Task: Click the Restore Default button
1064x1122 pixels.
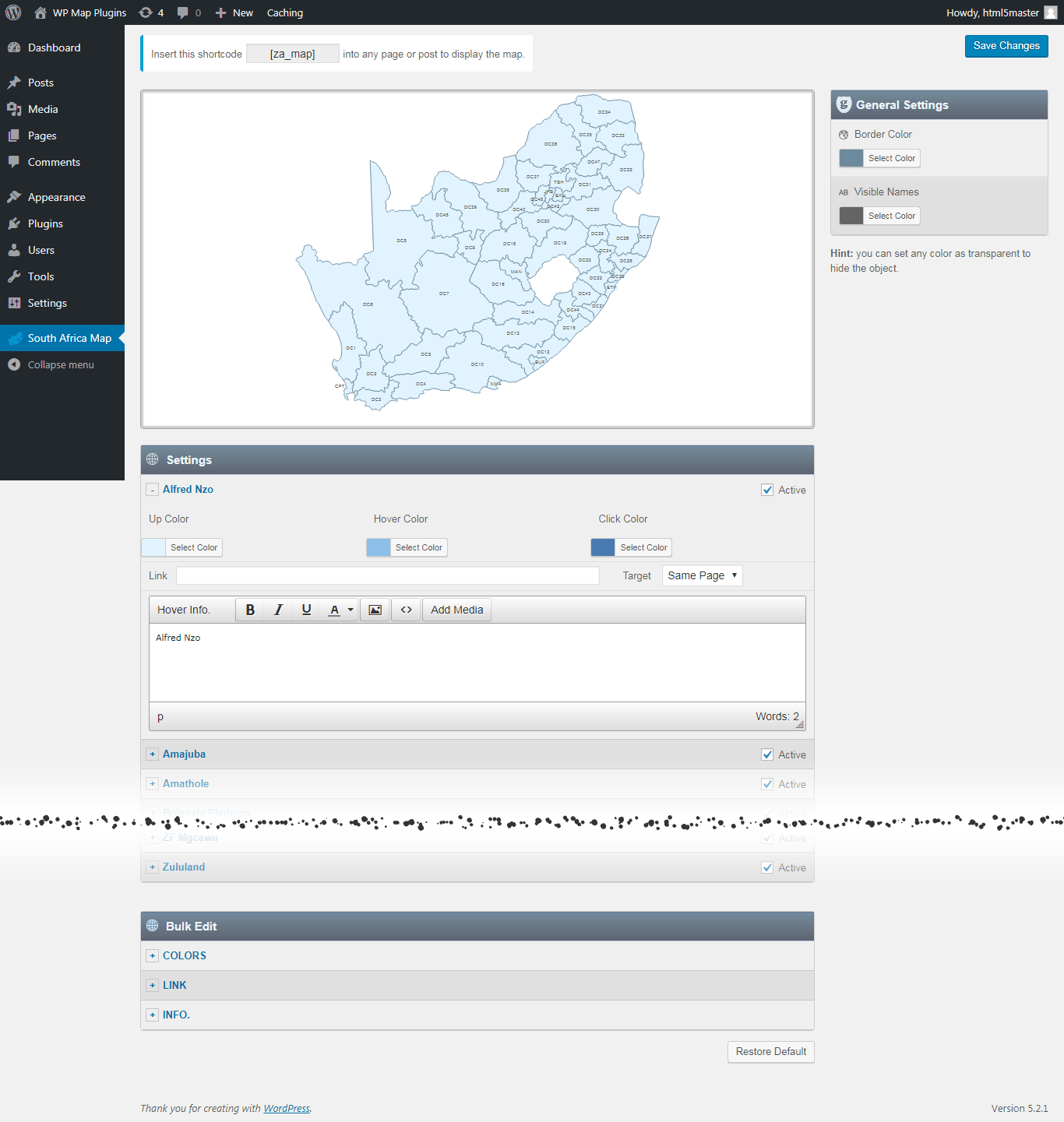Action: [771, 1052]
